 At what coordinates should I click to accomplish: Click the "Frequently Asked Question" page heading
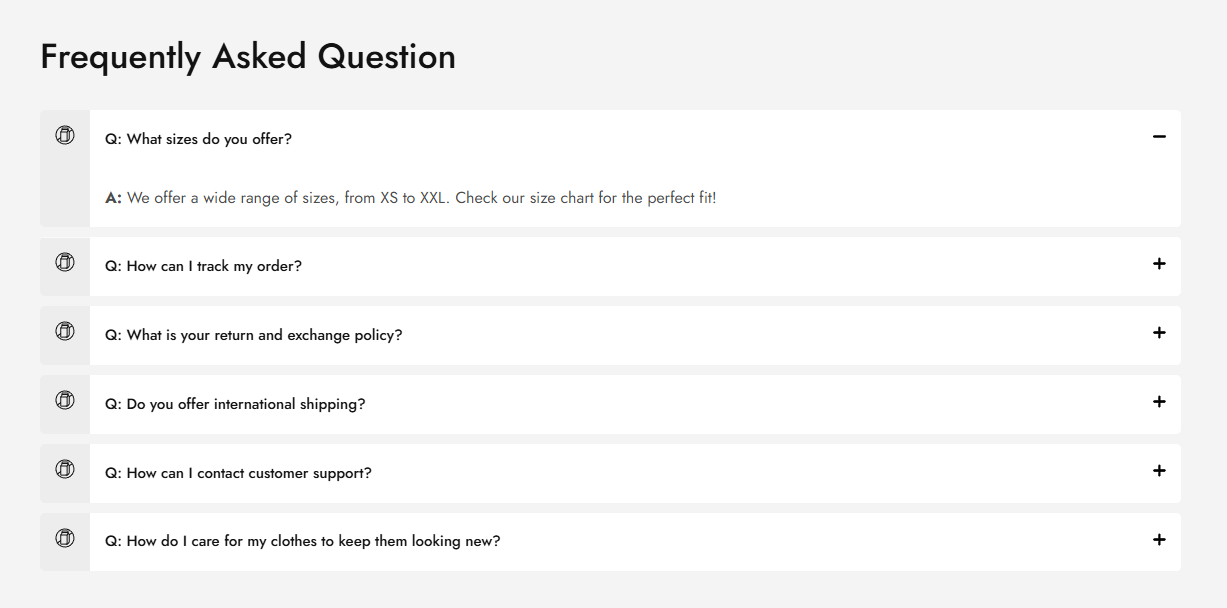pyautogui.click(x=247, y=57)
